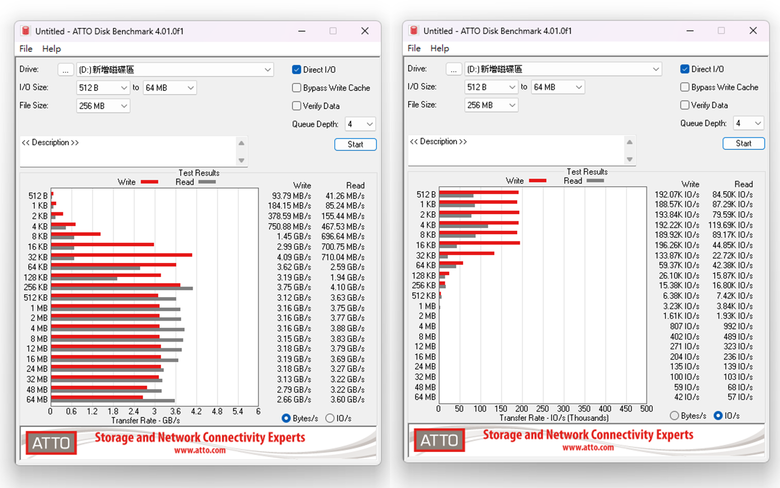The image size is (780, 488).
Task: Click red Write legend swatch, right window
Action: click(x=538, y=181)
